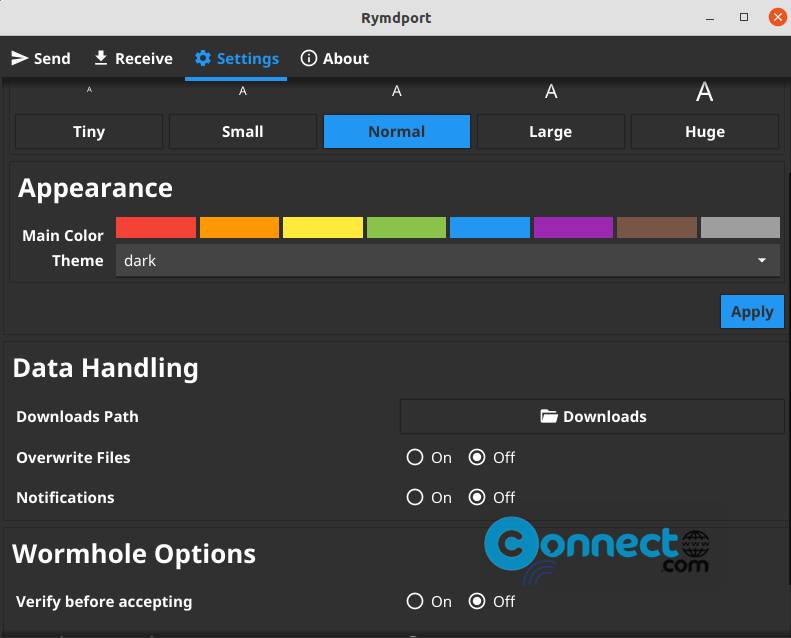Click the Receive download arrow icon
Screen dimensions: 791x638
click(x=101, y=58)
